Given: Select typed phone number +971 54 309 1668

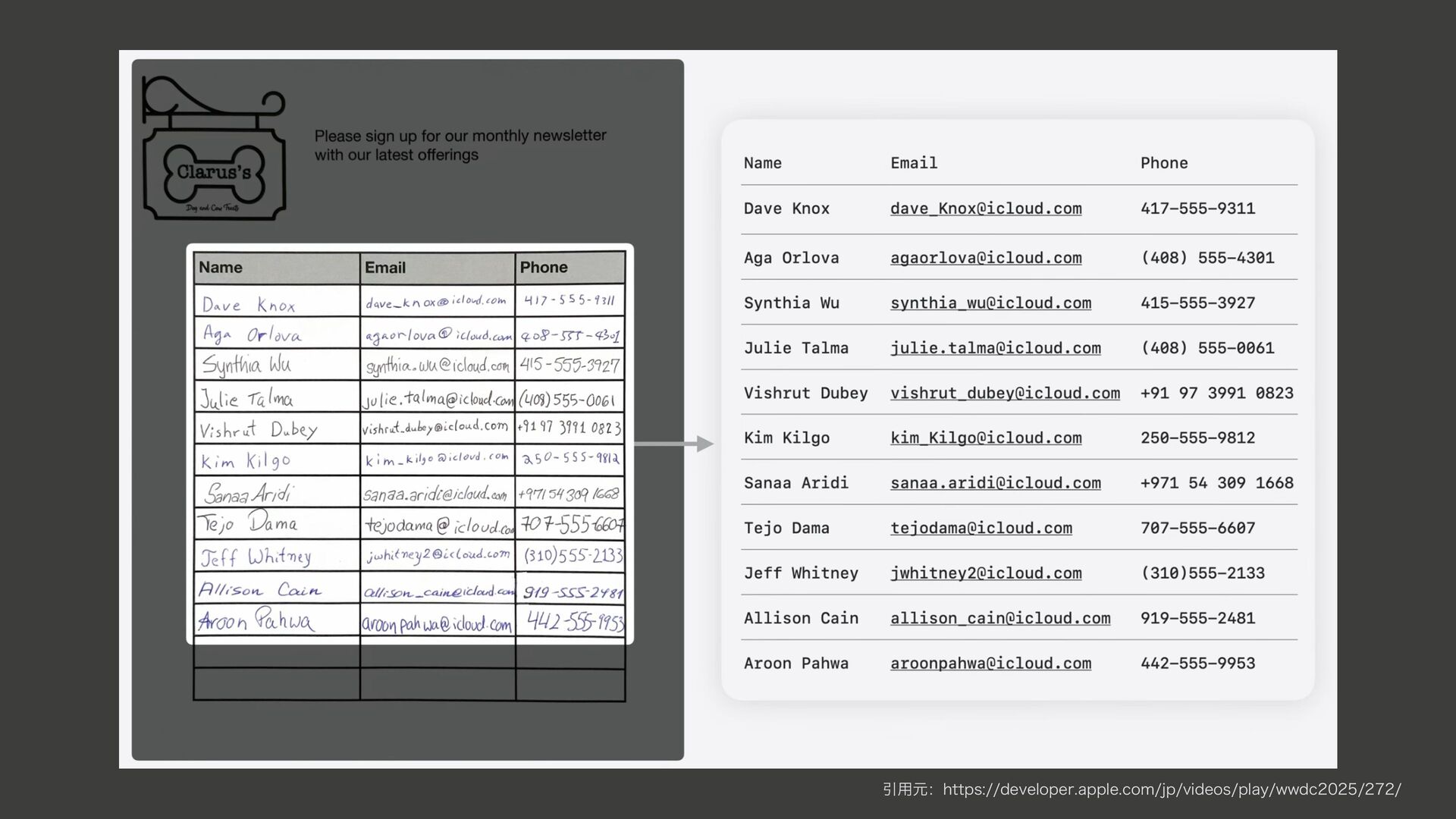Looking at the screenshot, I should click(1217, 483).
